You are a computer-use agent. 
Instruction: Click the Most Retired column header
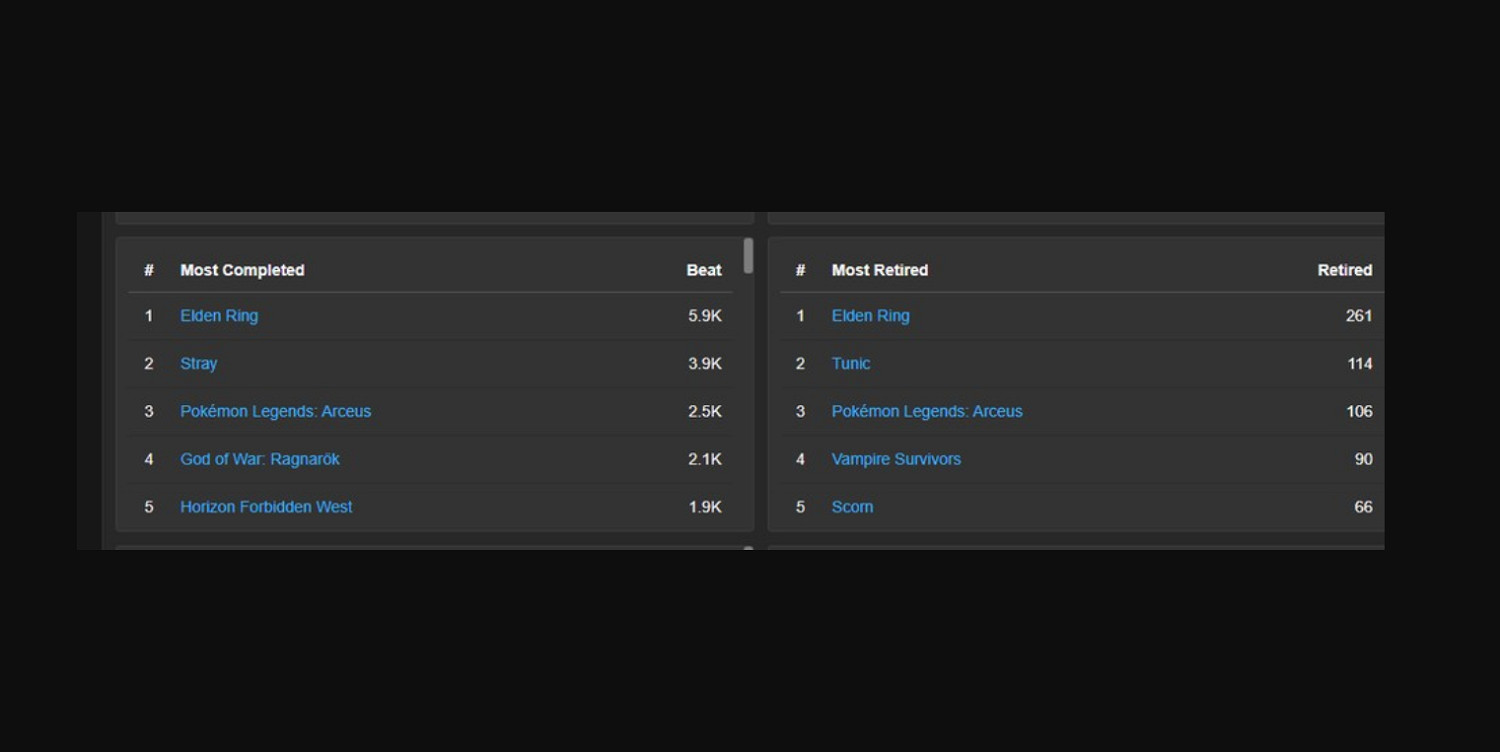coord(879,271)
